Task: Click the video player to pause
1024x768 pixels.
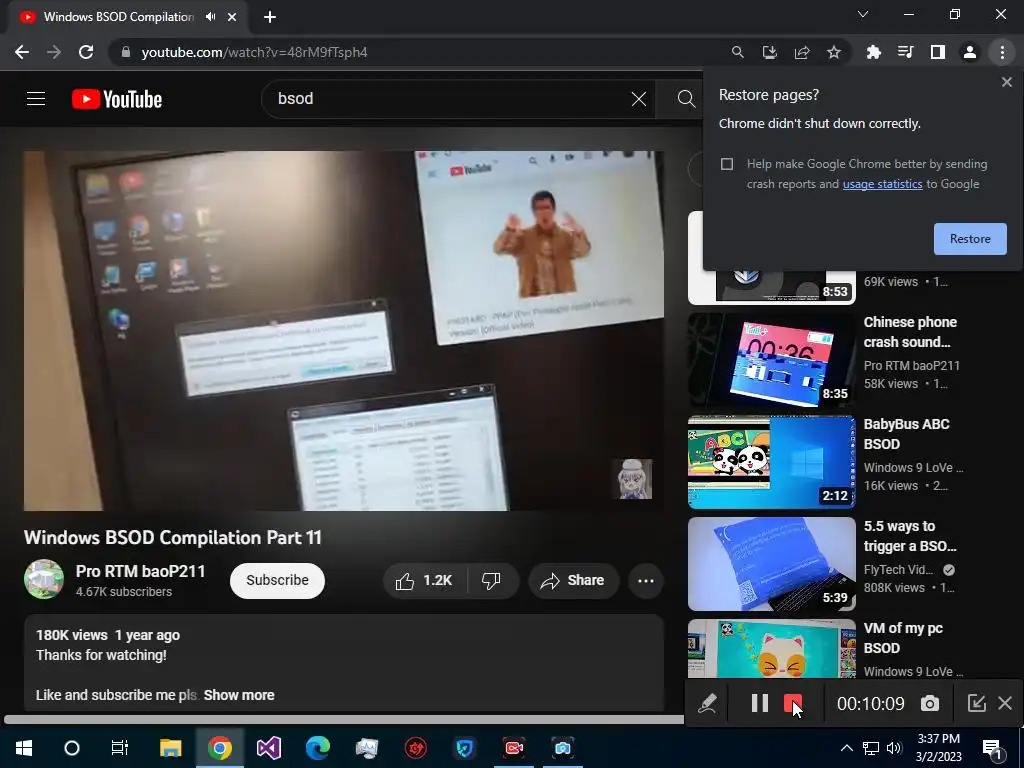Action: click(344, 330)
